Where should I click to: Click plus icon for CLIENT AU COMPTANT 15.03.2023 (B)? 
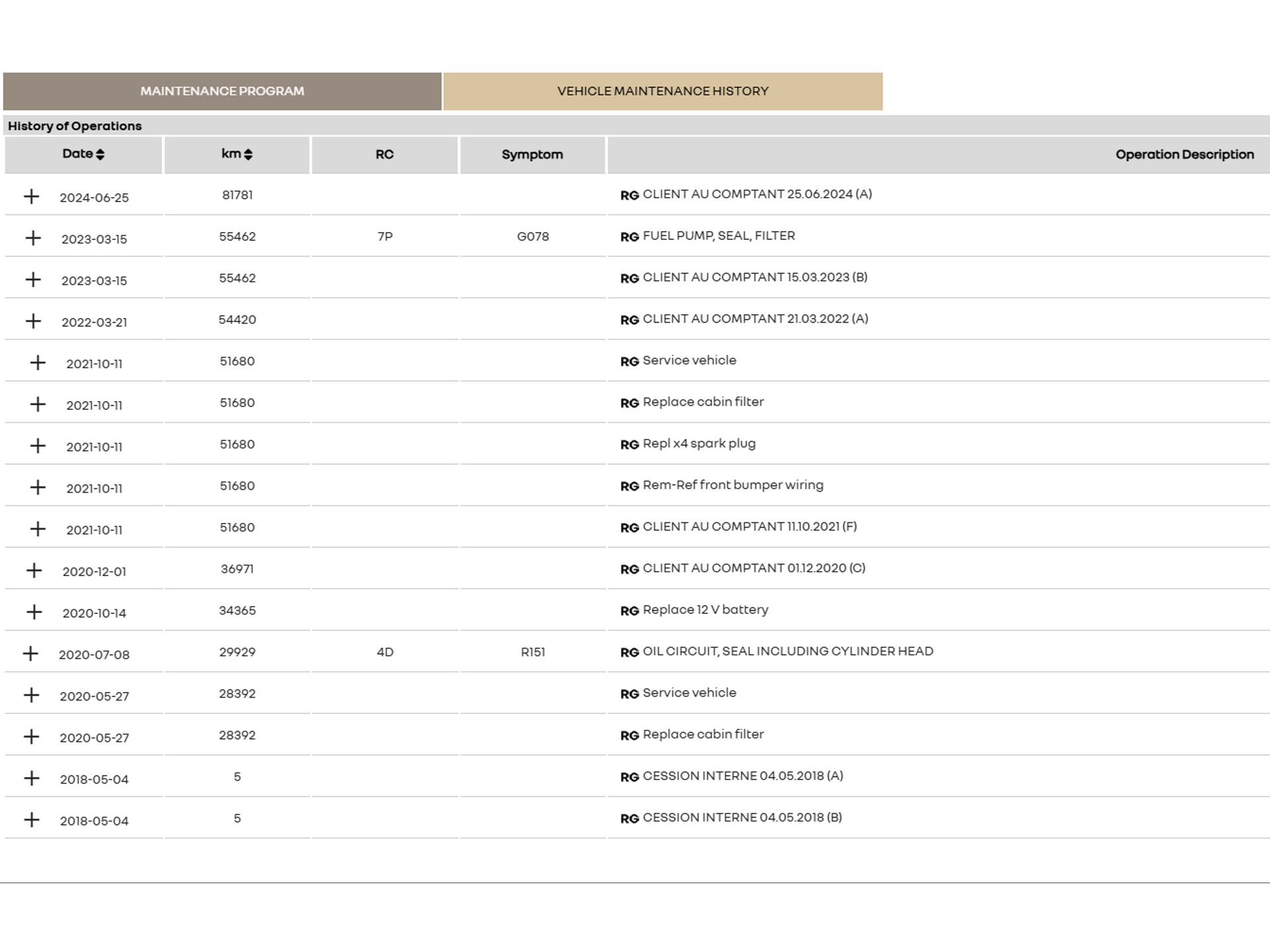click(x=33, y=280)
